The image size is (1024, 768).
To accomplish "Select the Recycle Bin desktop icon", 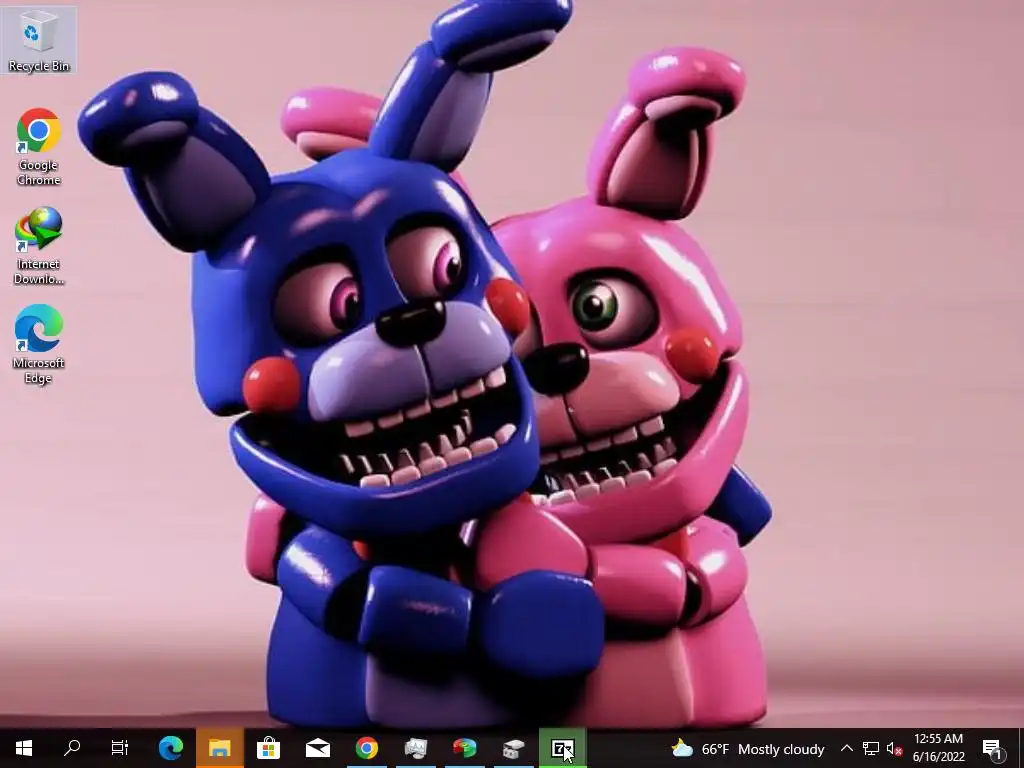I will pyautogui.click(x=39, y=40).
